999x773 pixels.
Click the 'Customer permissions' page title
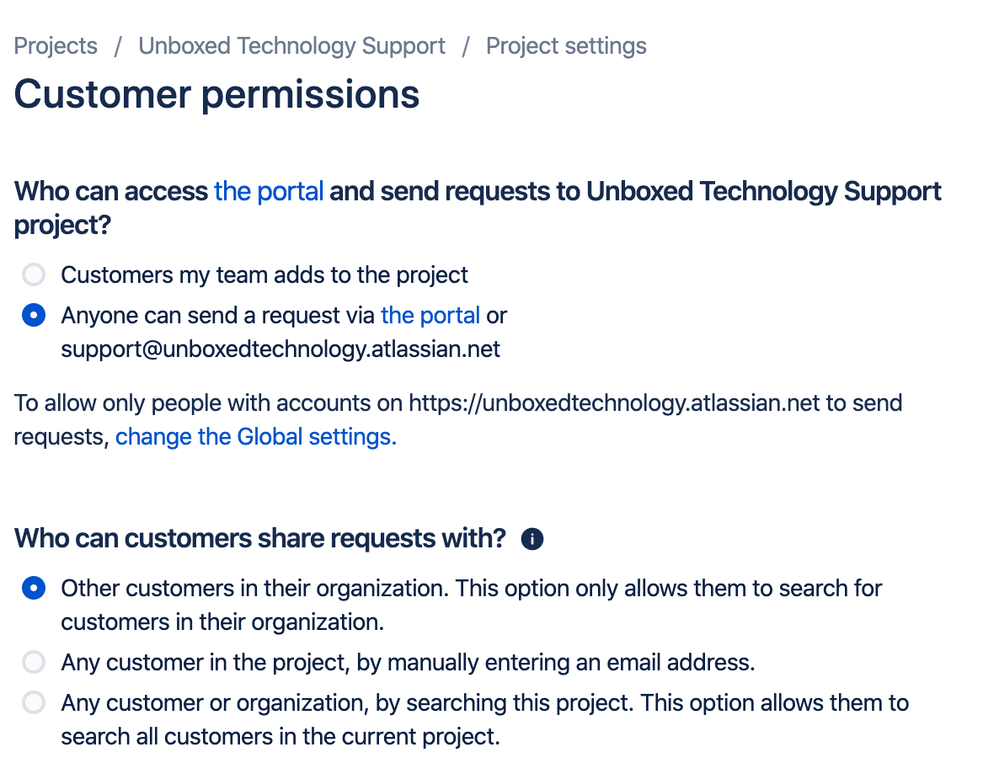pos(217,94)
